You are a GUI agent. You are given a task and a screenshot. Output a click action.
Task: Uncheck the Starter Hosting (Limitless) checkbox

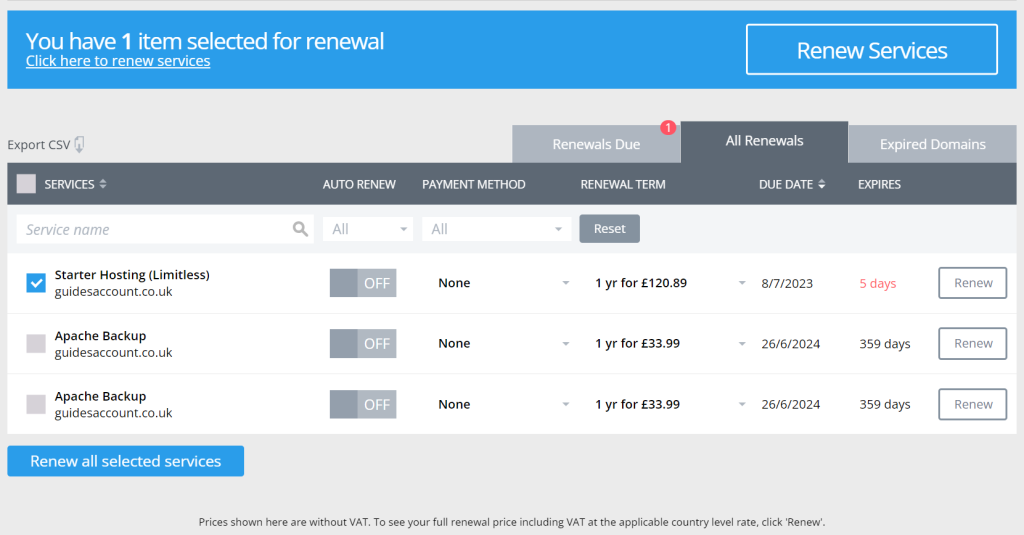36,283
